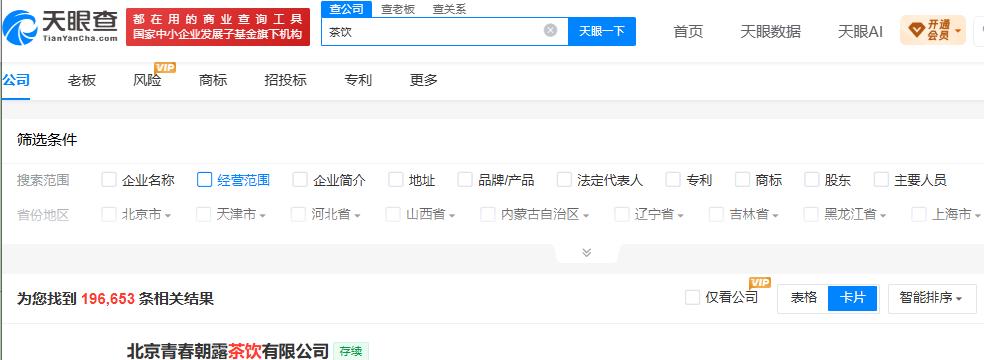The image size is (984, 360).
Task: Select the 196,653 results count text
Action: pos(108,299)
